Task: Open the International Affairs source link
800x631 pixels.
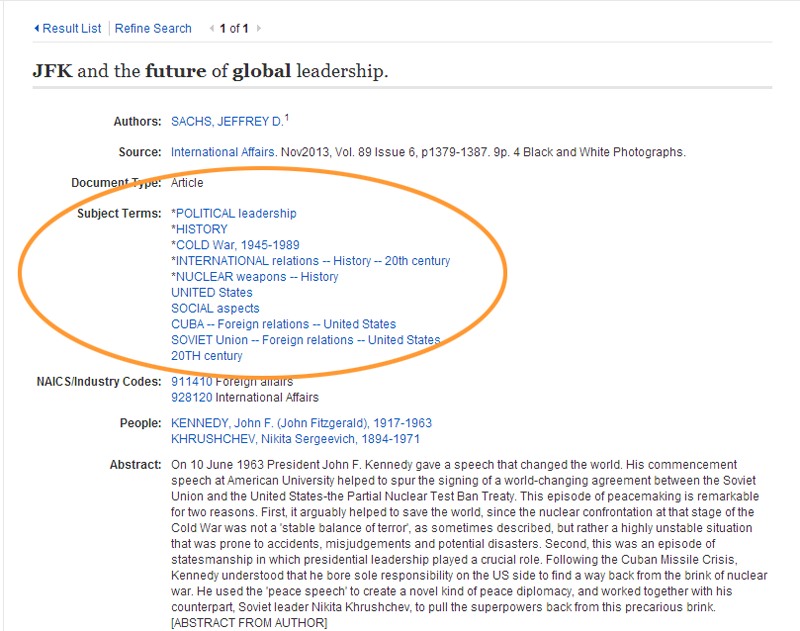Action: pyautogui.click(x=220, y=152)
